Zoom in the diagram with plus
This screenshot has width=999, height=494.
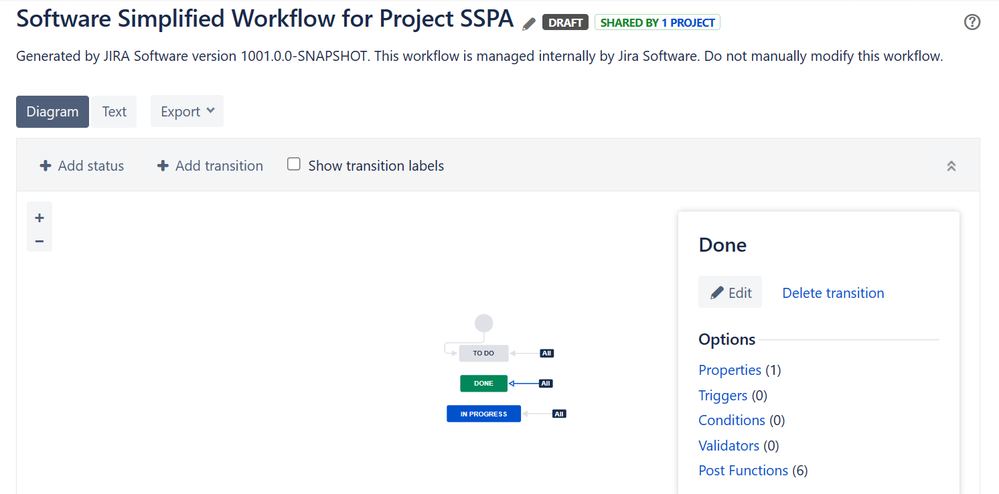click(x=40, y=218)
